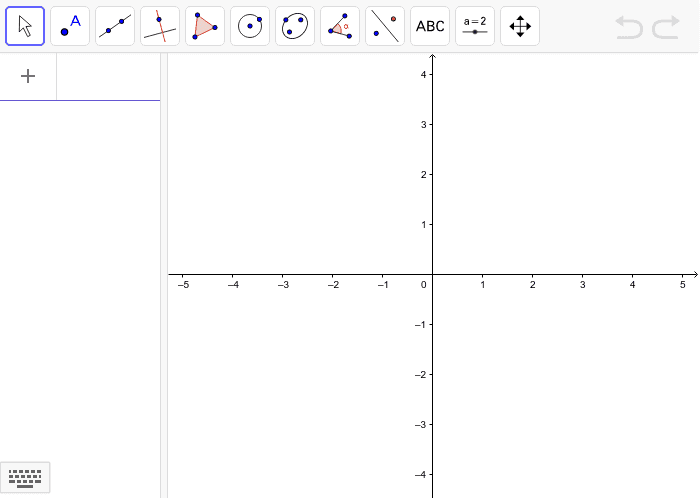Pick the Polygon tool
Image resolution: width=700 pixels, height=500 pixels.
pyautogui.click(x=205, y=26)
